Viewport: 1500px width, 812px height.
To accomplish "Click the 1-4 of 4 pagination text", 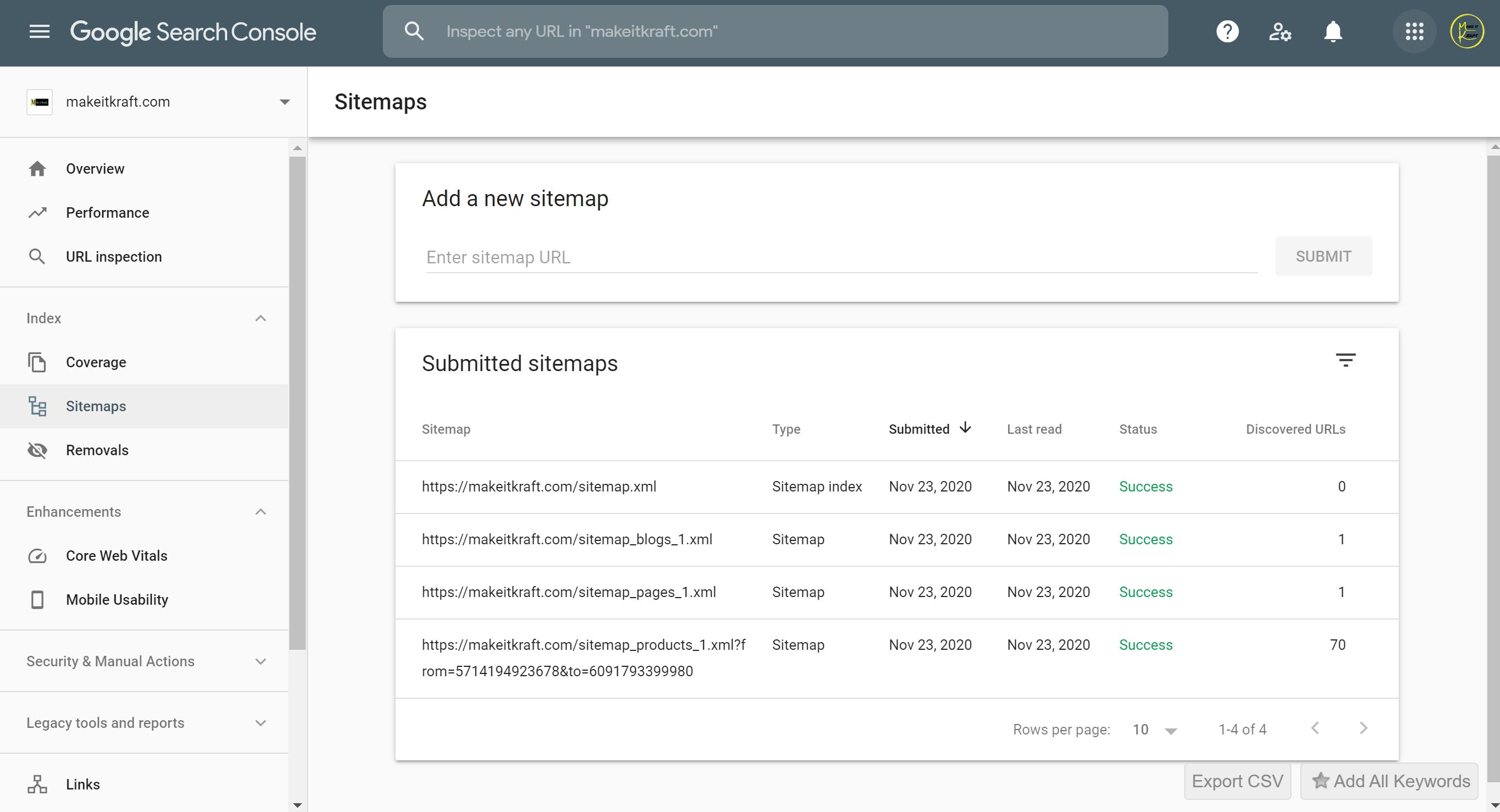I will 1243,730.
